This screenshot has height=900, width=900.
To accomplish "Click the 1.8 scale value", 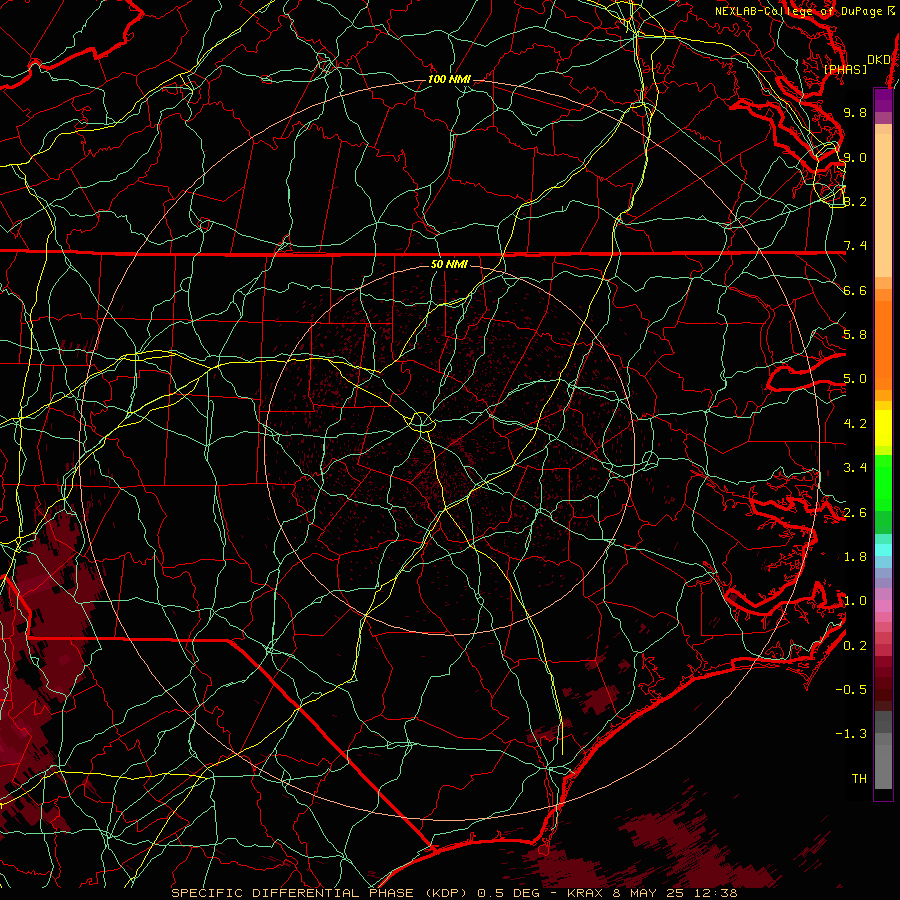I will pos(855,557).
